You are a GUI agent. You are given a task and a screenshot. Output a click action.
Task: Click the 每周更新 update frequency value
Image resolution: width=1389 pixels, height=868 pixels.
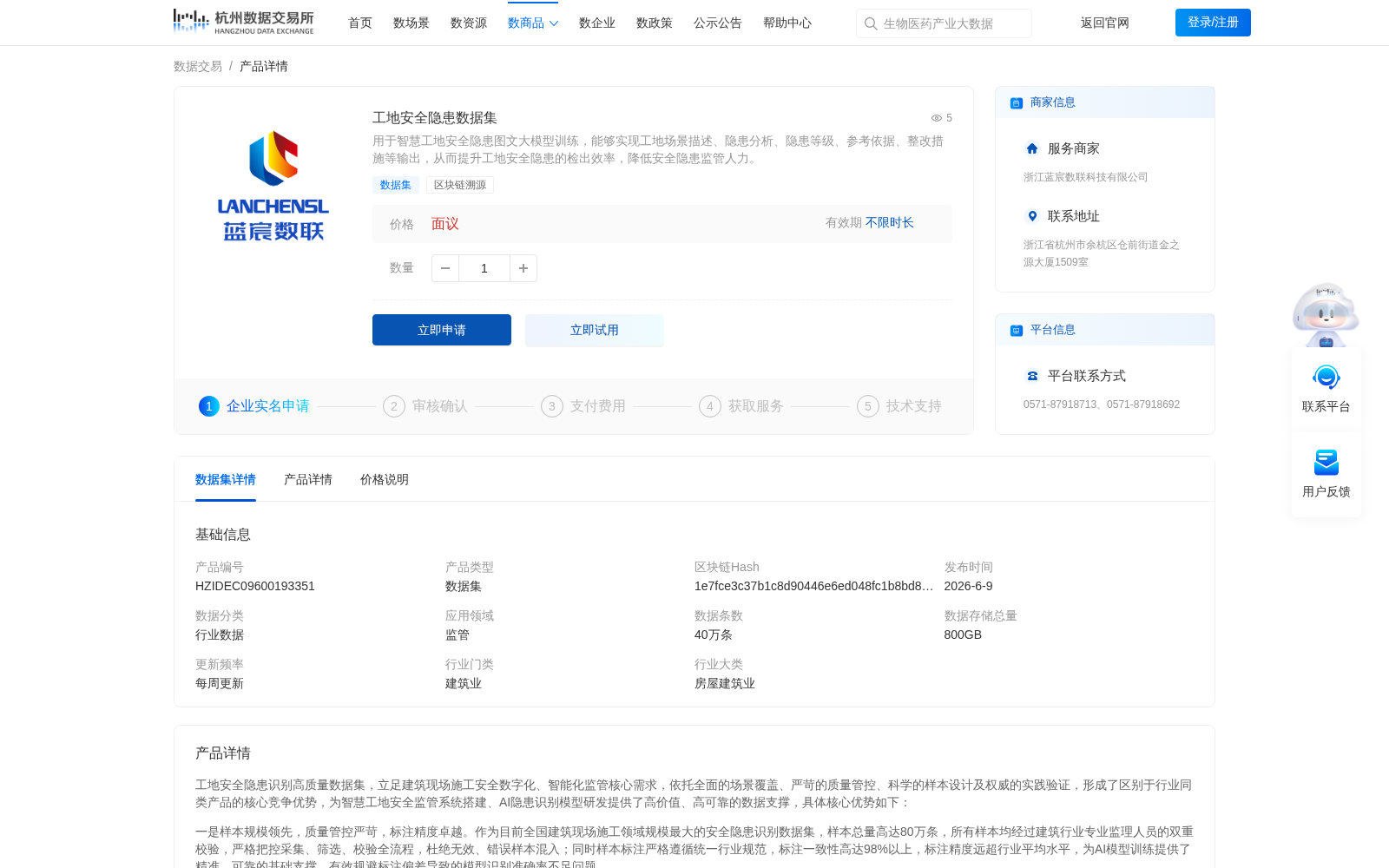tap(220, 683)
